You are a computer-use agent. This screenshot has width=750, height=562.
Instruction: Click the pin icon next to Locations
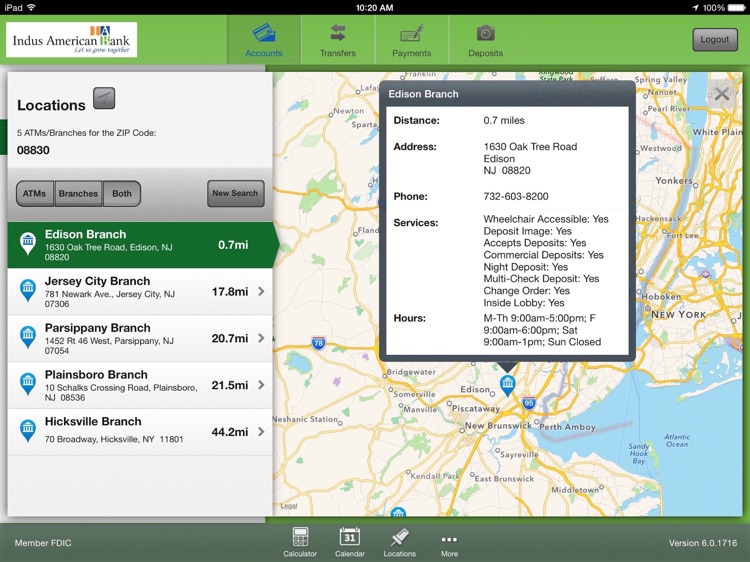coord(104,98)
